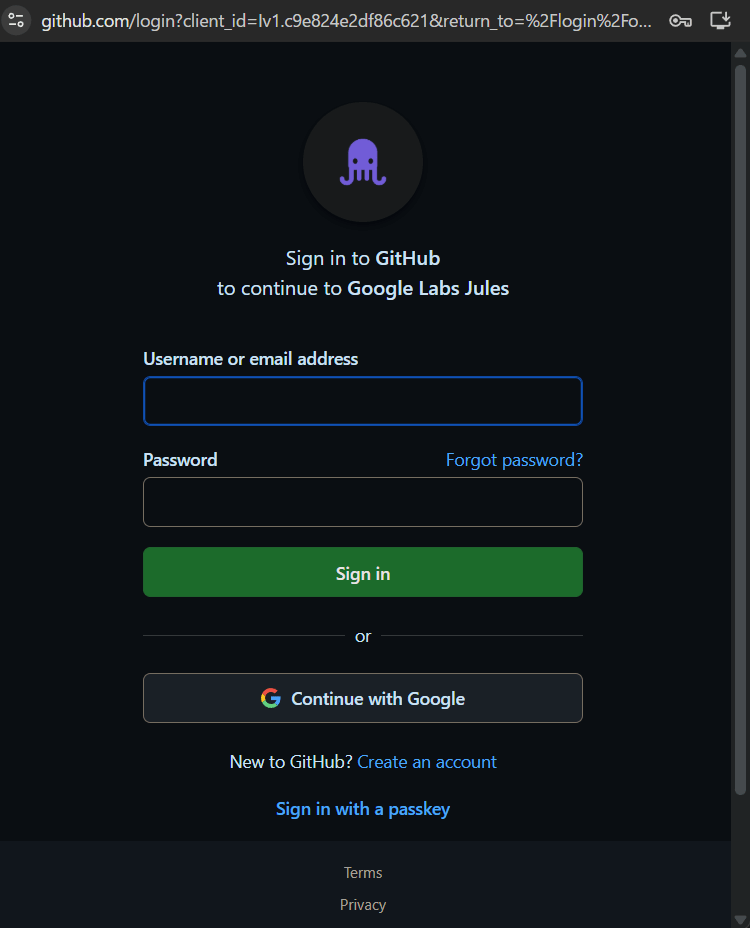This screenshot has height=928, width=750.
Task: Follow the Create an account link
Action: [427, 762]
